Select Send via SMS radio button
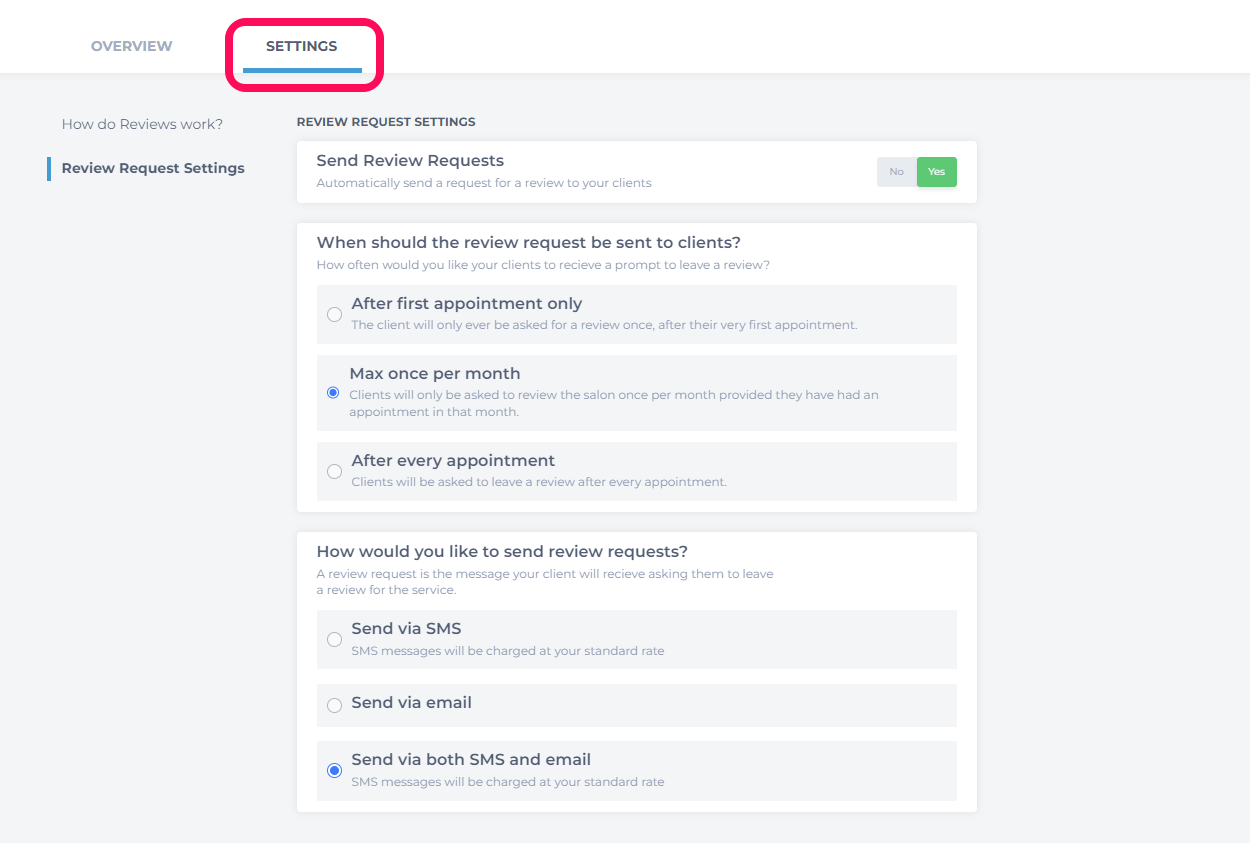This screenshot has height=843, width=1250. (334, 639)
